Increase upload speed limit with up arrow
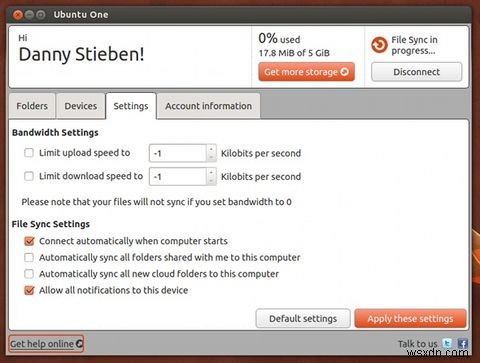This screenshot has width=480, height=363. coord(211,149)
